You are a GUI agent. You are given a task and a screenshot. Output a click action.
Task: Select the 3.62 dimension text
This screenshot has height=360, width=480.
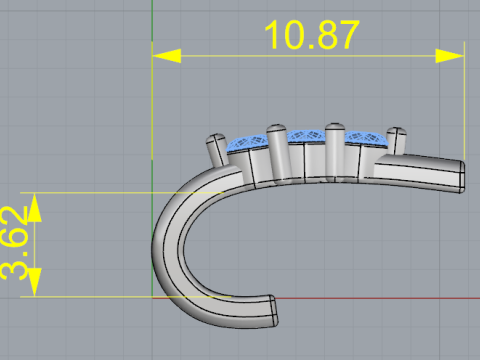(15, 244)
